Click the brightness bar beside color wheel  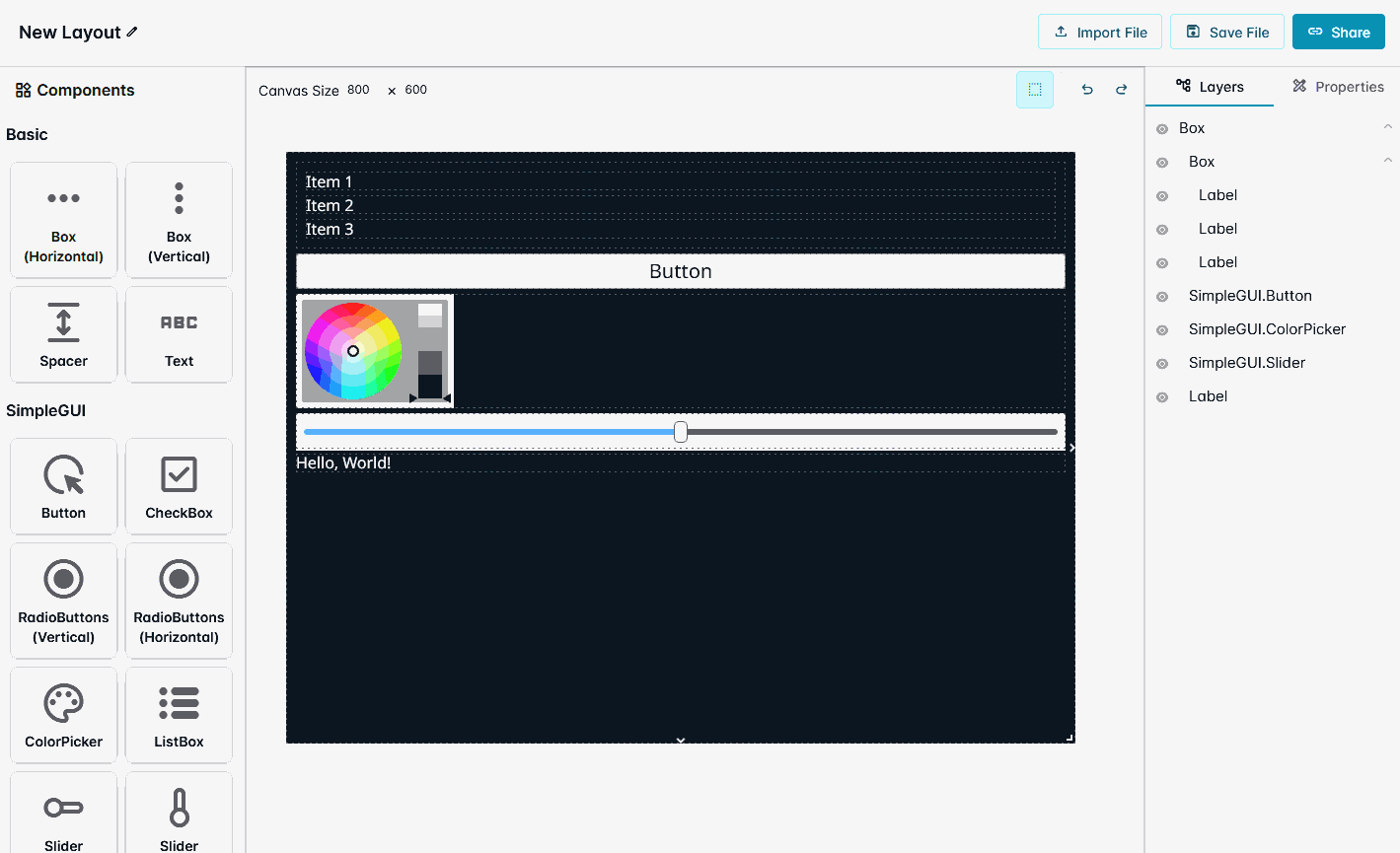pyautogui.click(x=430, y=351)
